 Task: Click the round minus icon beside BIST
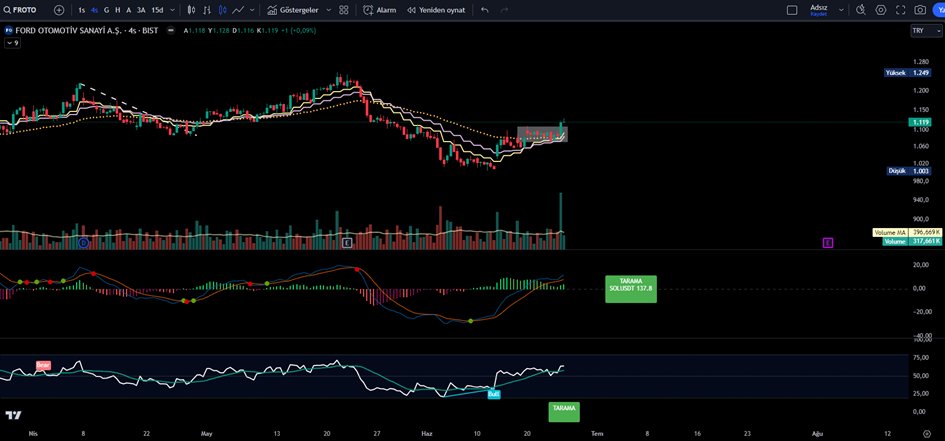171,30
